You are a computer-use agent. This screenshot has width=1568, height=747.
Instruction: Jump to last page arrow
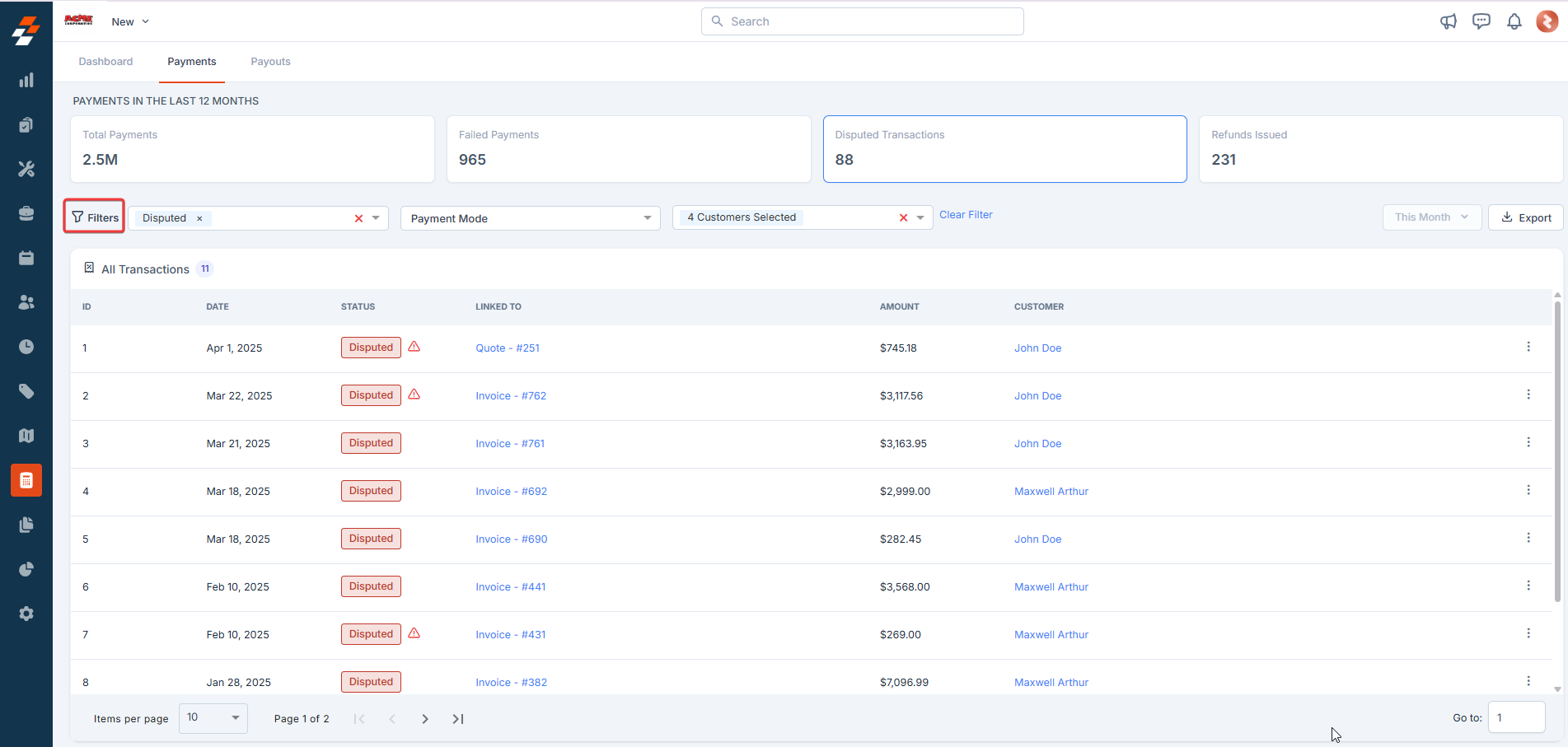pos(458,719)
